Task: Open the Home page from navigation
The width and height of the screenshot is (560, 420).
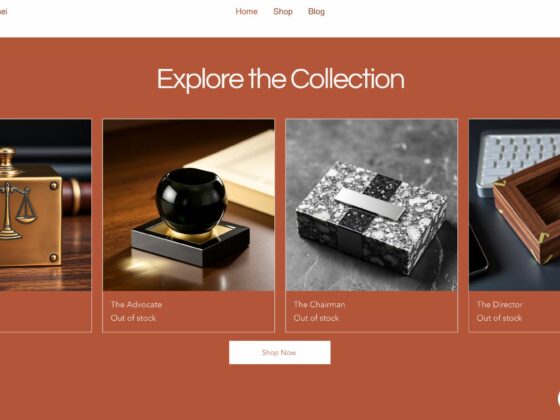Action: click(246, 11)
